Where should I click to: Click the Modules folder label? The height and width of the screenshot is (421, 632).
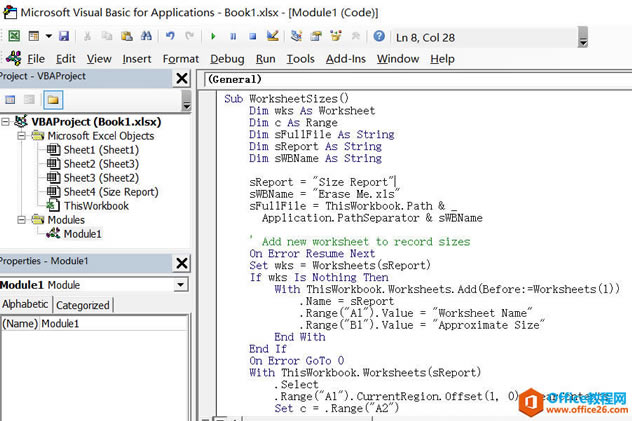point(66,220)
